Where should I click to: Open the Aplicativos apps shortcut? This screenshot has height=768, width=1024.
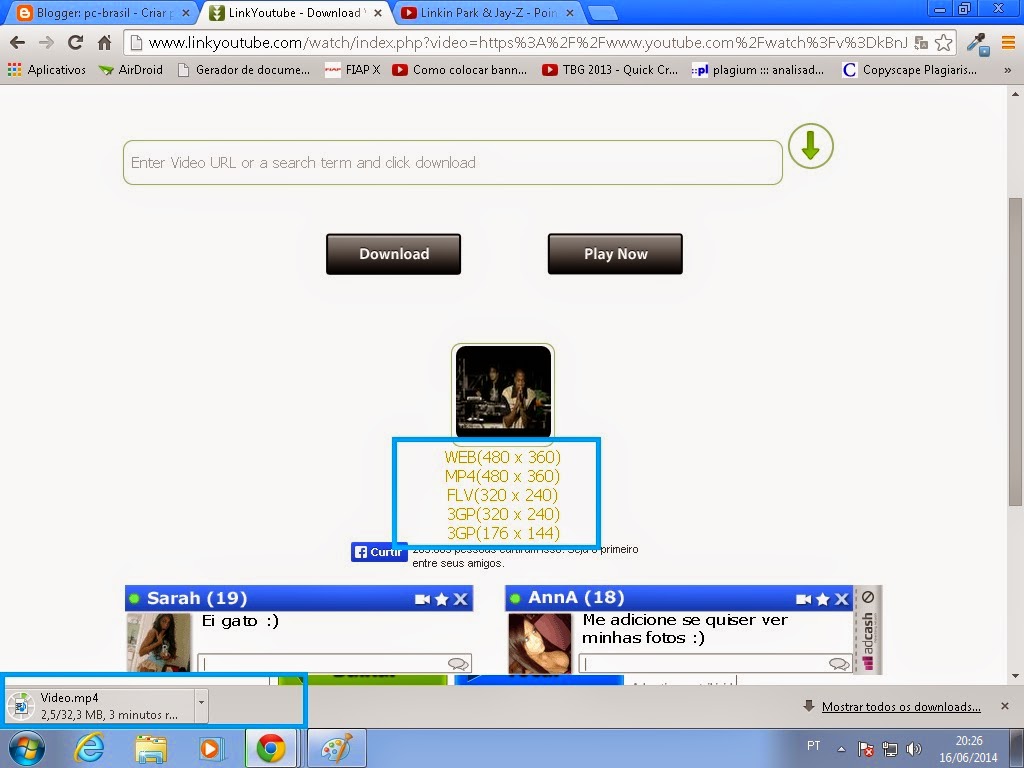pos(47,69)
